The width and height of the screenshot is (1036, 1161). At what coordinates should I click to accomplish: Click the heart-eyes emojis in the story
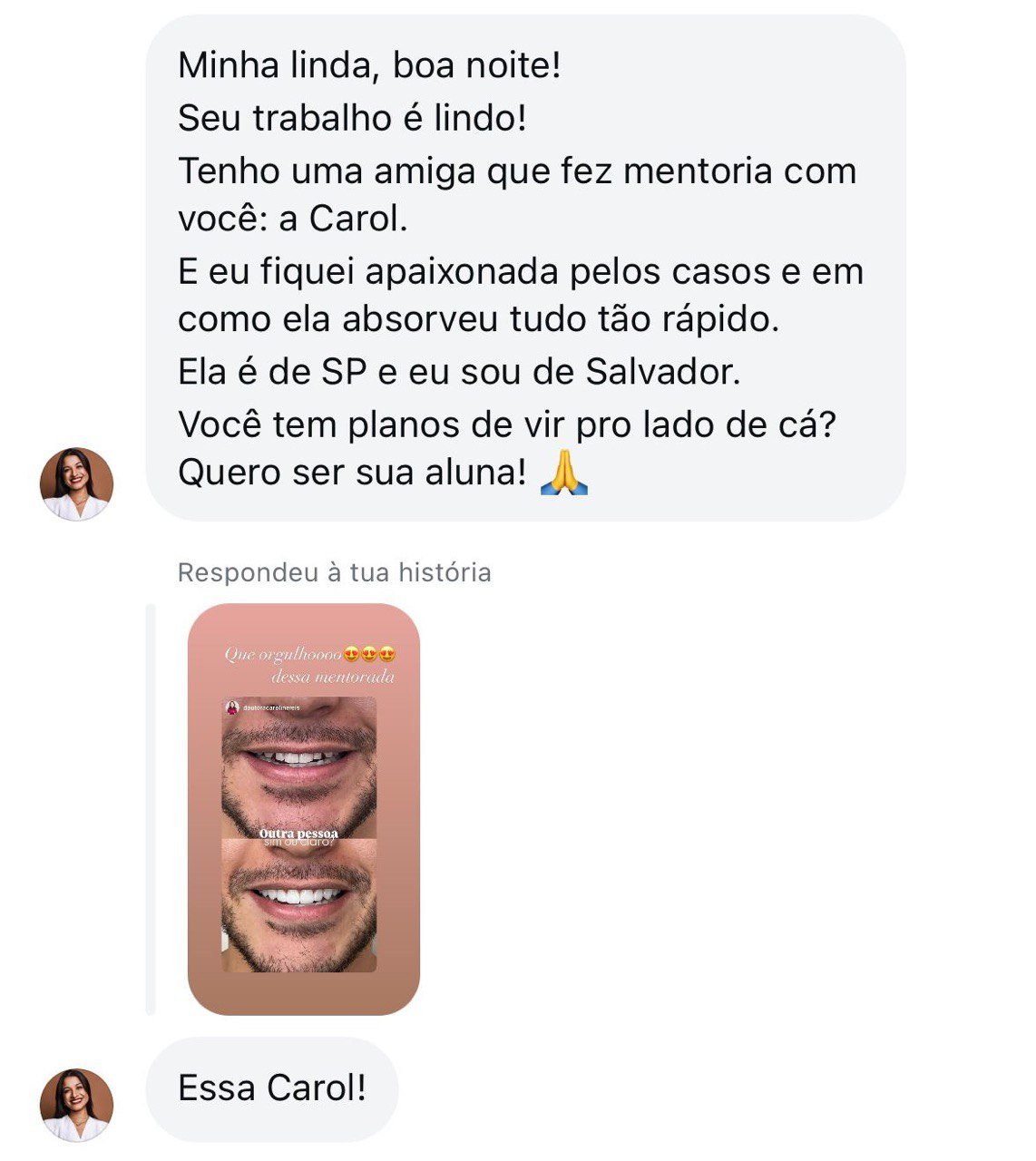pos(370,654)
